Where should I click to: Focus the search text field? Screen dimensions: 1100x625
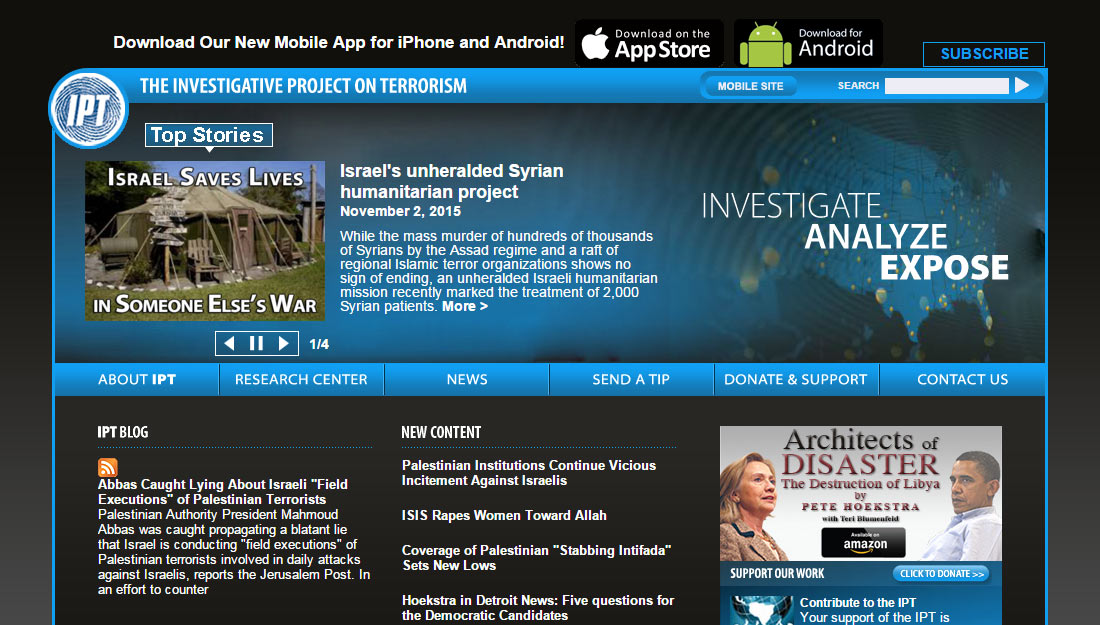946,86
